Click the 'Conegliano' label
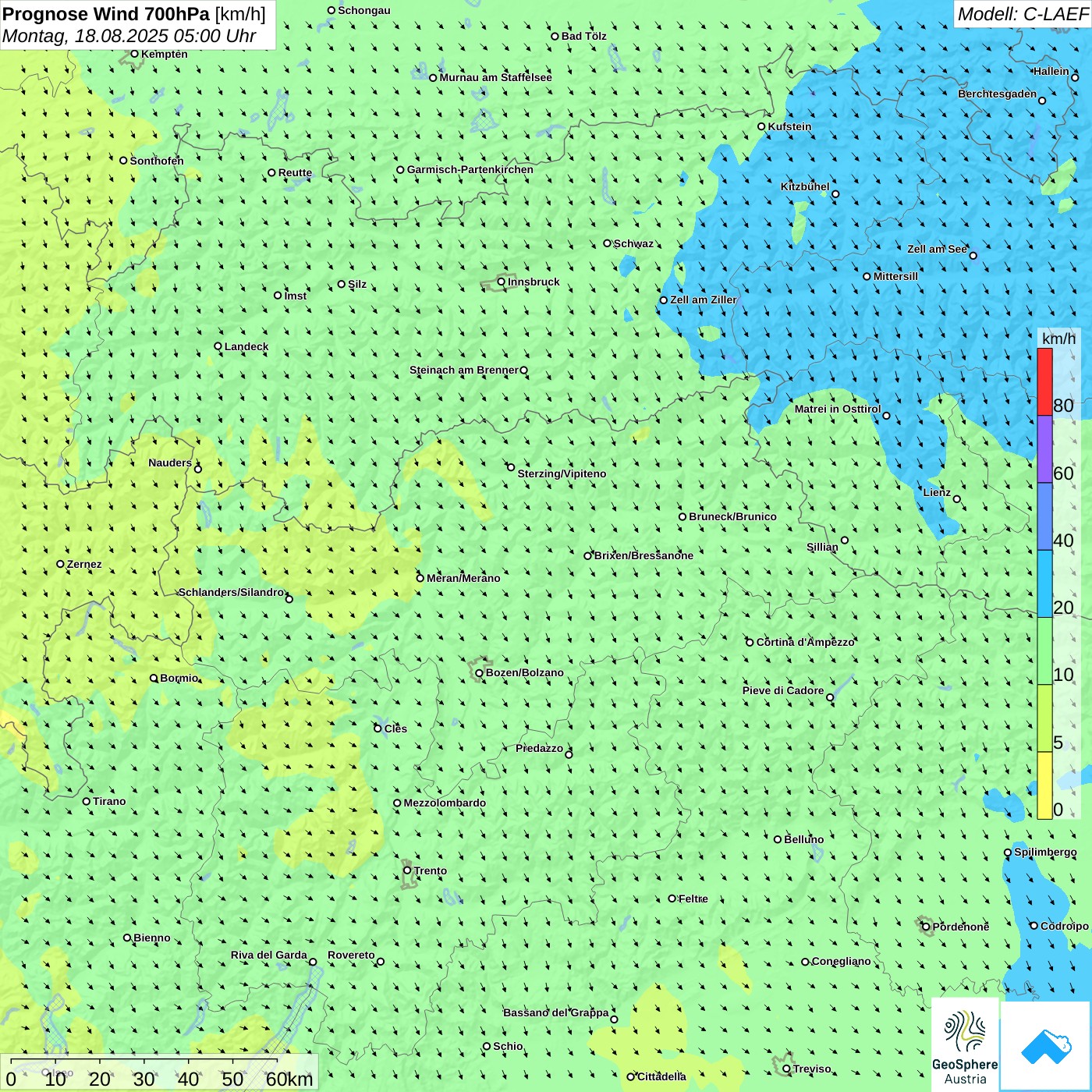 841,961
